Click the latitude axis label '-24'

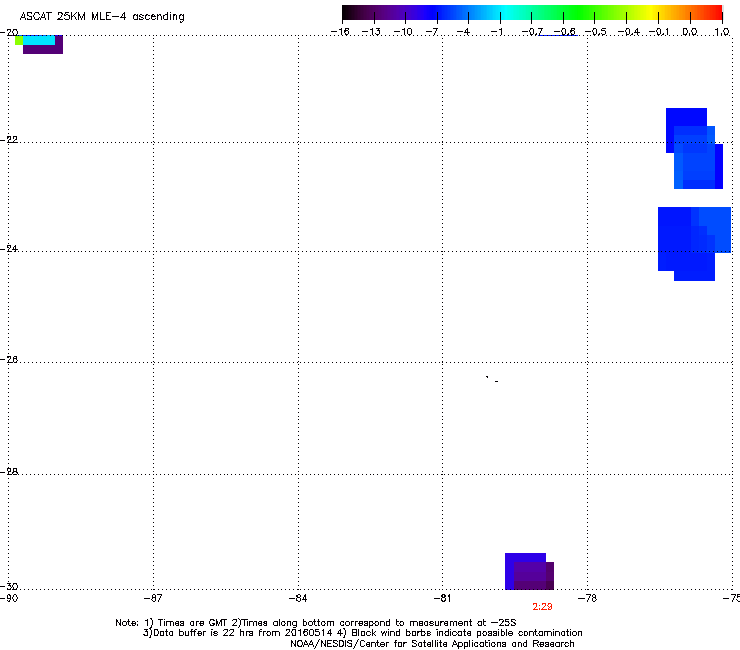coord(9,248)
